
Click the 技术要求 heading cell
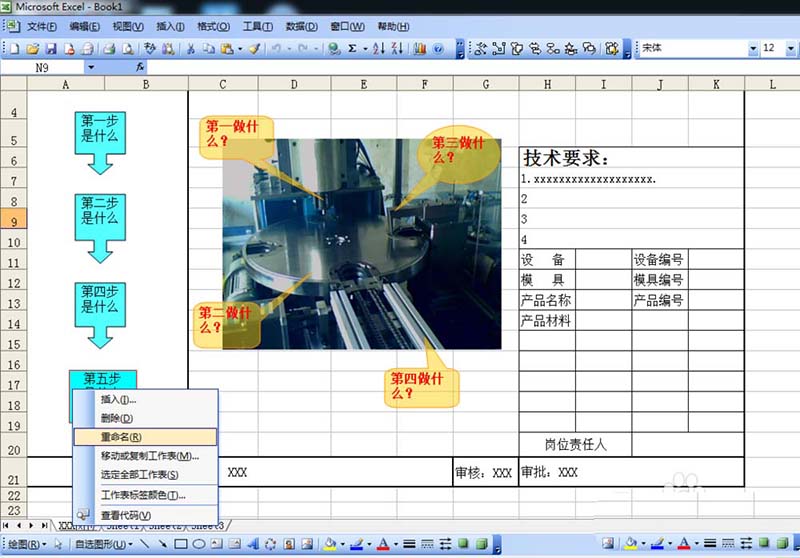point(566,158)
